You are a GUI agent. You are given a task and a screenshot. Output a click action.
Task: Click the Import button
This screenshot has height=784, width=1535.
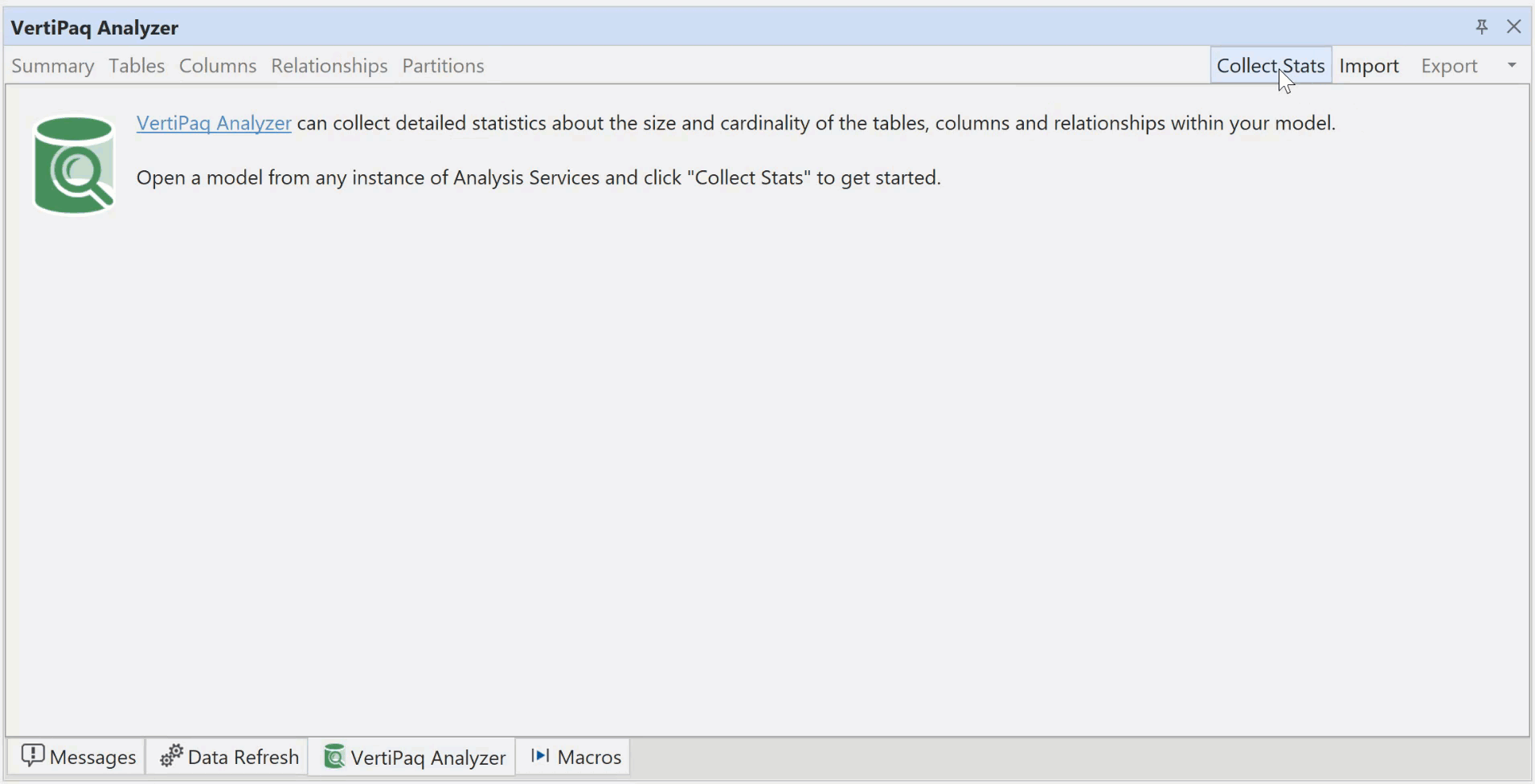pos(1369,66)
